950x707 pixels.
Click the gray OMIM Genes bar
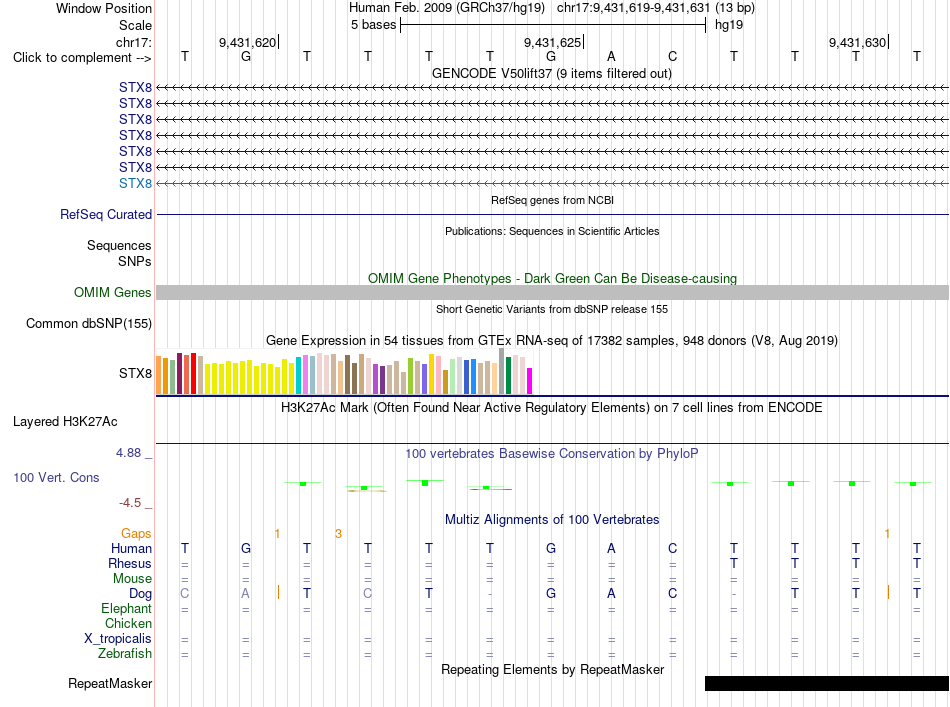[552, 293]
